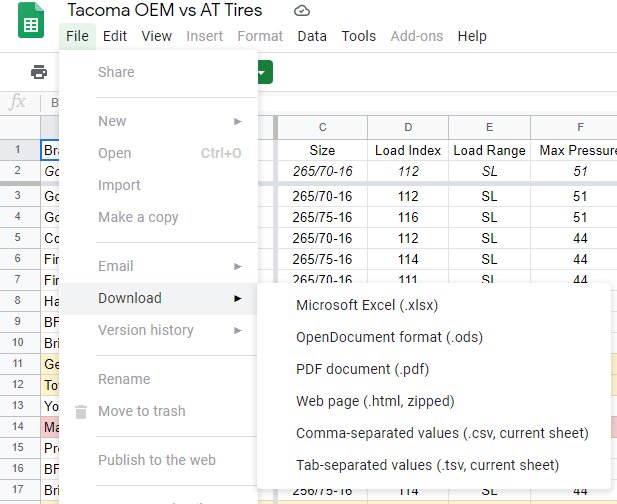Screen dimensions: 617x504
Task: Click italic 265/70-16 cell in row 2
Action: tap(323, 171)
